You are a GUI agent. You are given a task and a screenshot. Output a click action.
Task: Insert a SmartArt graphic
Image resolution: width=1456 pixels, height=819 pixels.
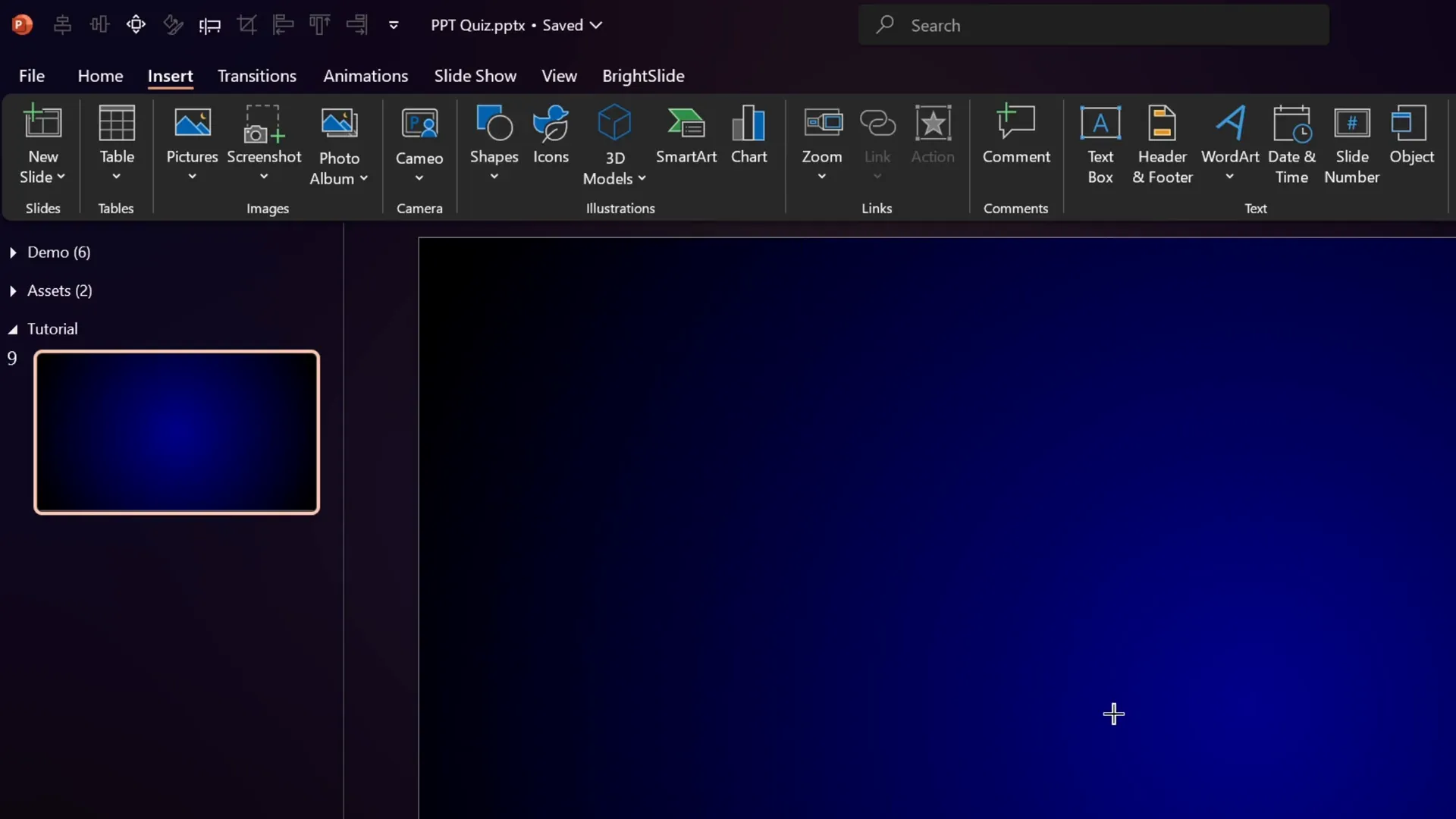tap(686, 135)
